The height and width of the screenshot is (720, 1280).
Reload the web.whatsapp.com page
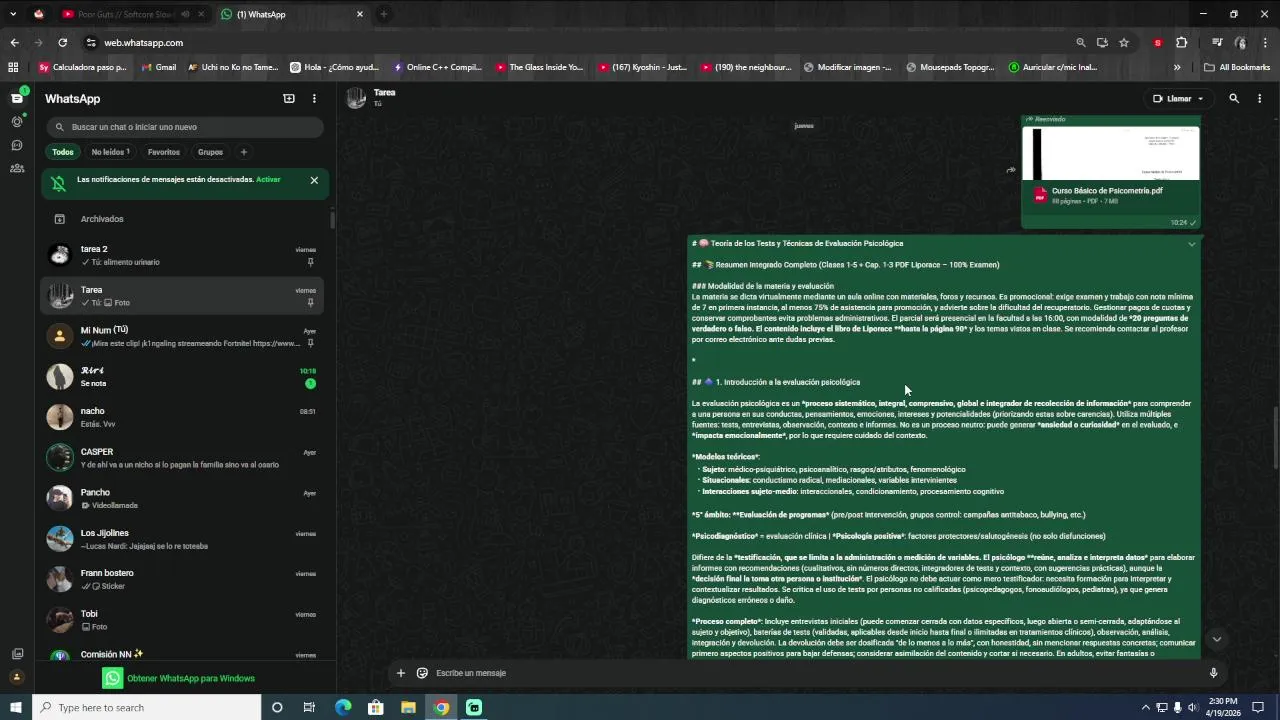62,43
